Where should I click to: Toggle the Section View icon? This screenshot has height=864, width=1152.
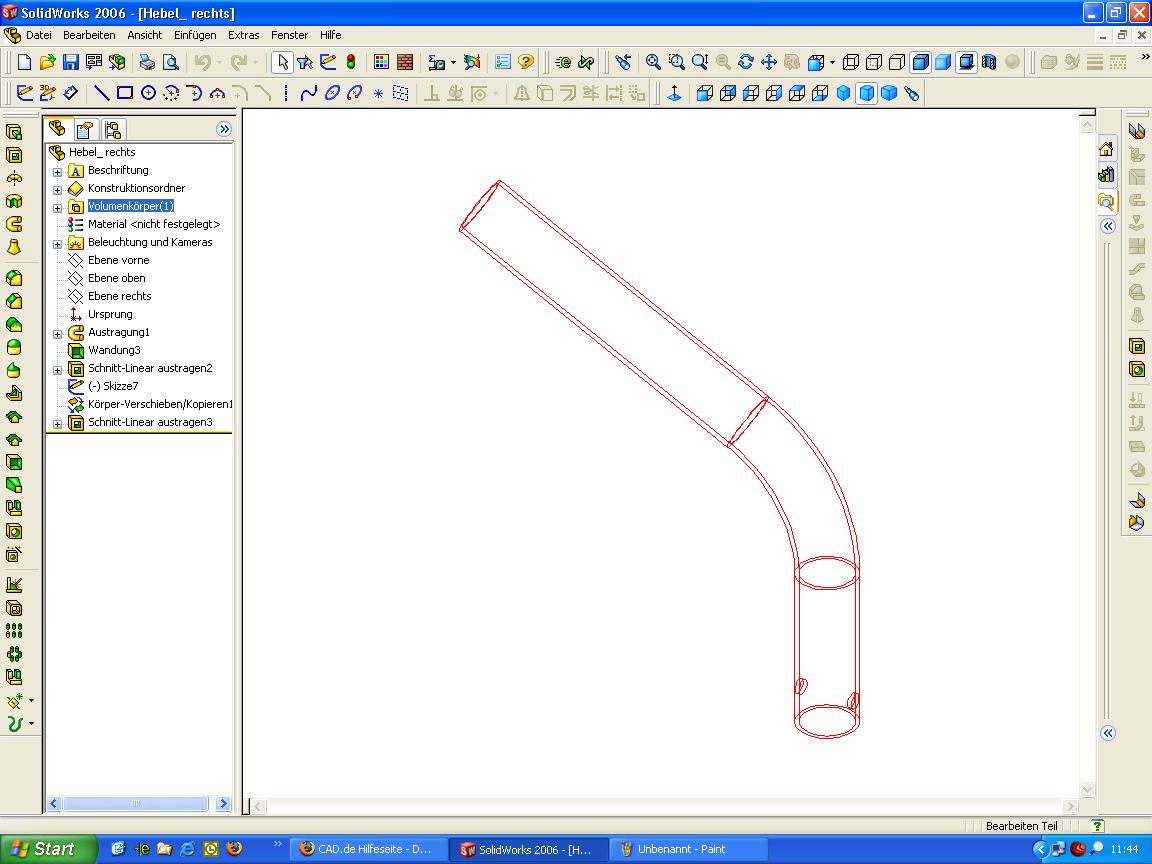[990, 62]
